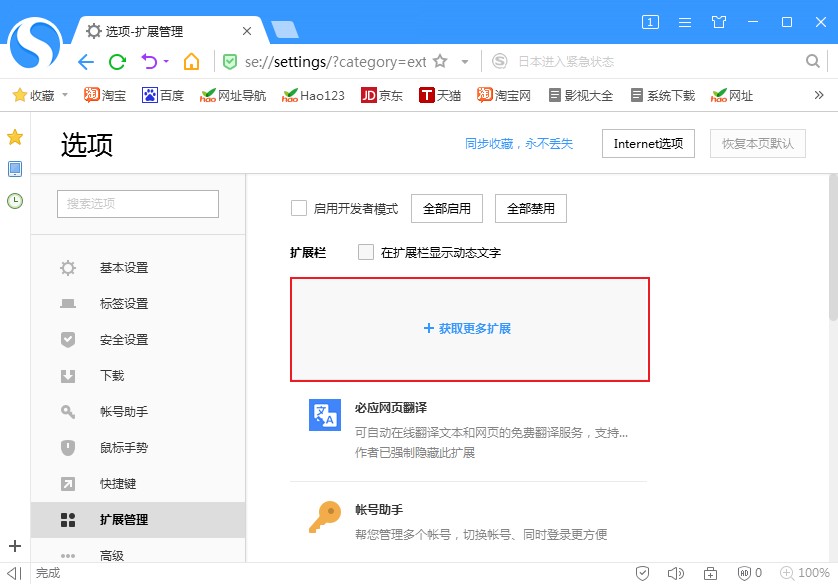Adjust page zoom at 100% control
The width and height of the screenshot is (838, 584).
coord(812,573)
